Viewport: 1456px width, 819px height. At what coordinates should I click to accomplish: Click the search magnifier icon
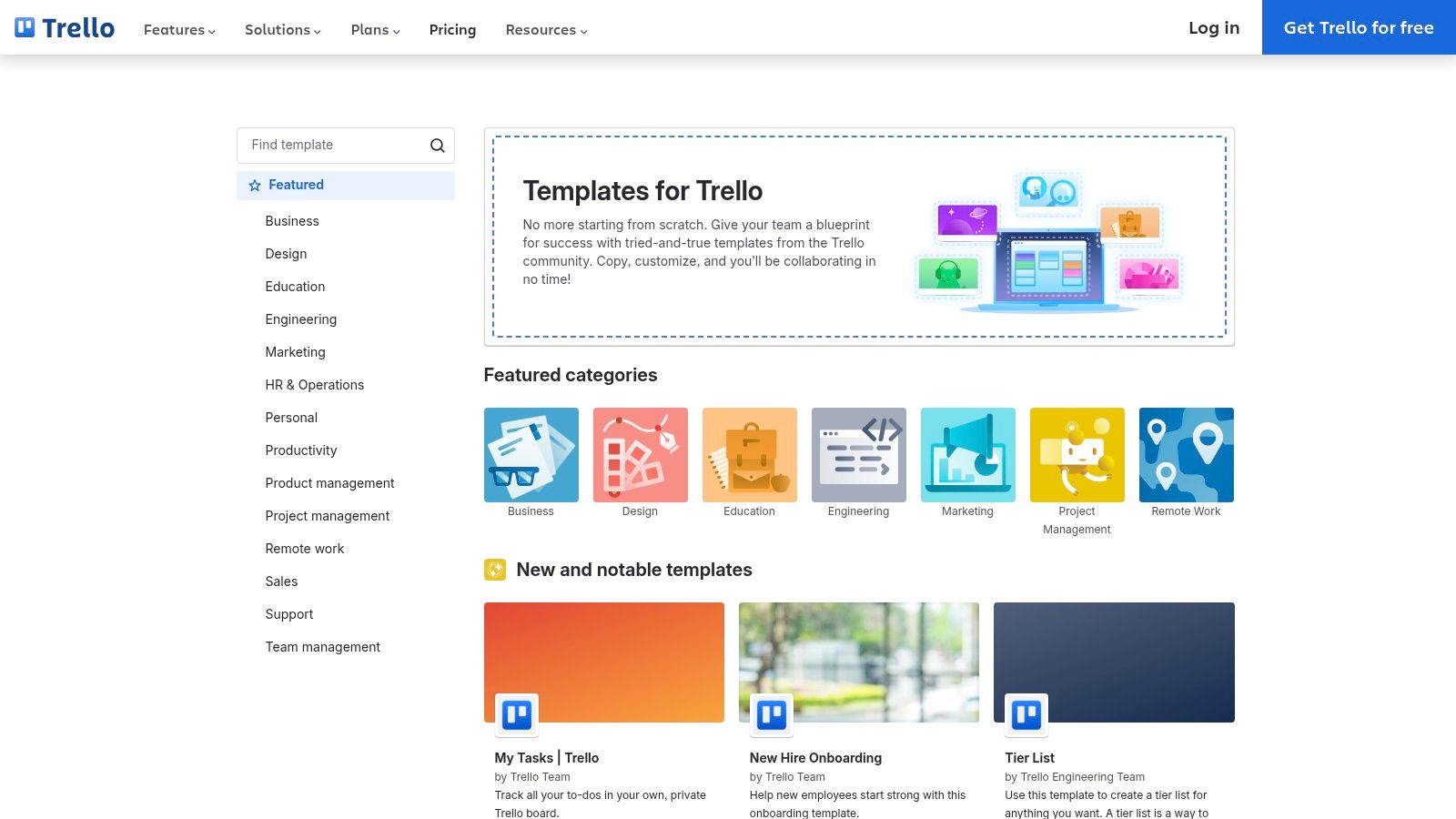[x=437, y=146]
